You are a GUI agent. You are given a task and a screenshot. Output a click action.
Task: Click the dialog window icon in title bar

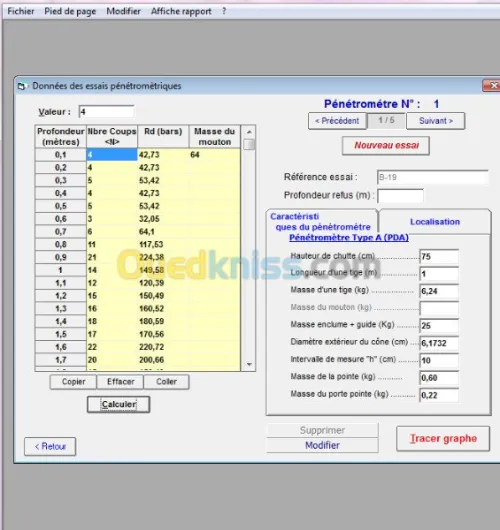click(21, 86)
